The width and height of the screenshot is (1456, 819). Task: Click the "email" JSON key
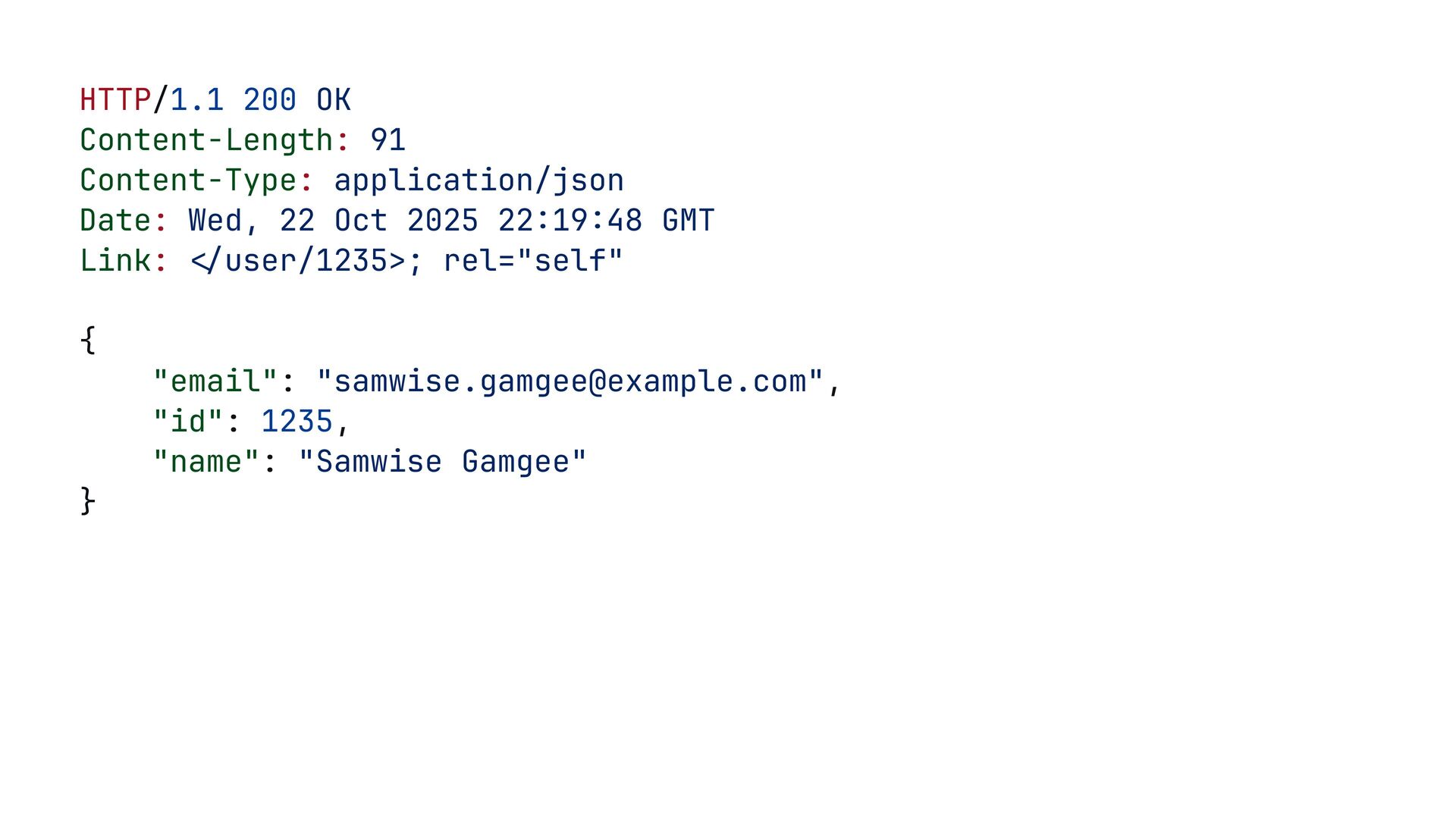tap(215, 381)
